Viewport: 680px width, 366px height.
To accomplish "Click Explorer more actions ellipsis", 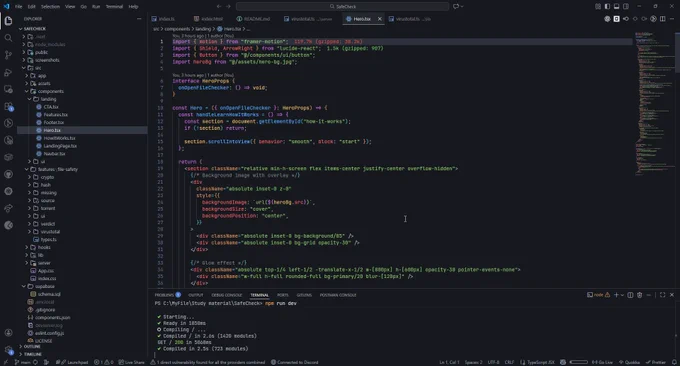I will (139, 19).
